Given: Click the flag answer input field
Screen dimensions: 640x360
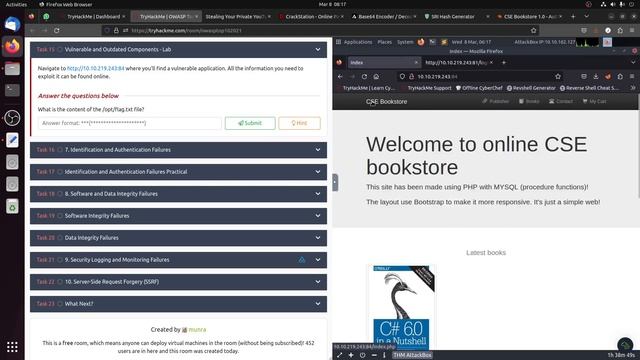Looking at the screenshot, I should [x=130, y=123].
